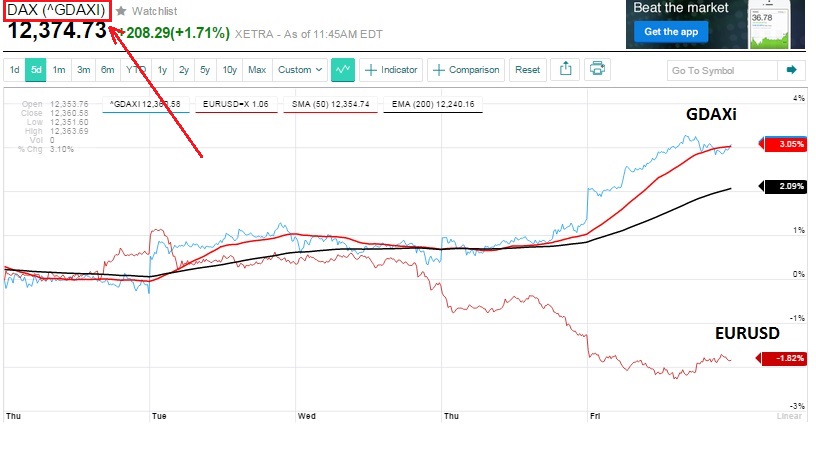The height and width of the screenshot is (451, 816).
Task: Add DAX to Watchlist star
Action: (x=121, y=11)
